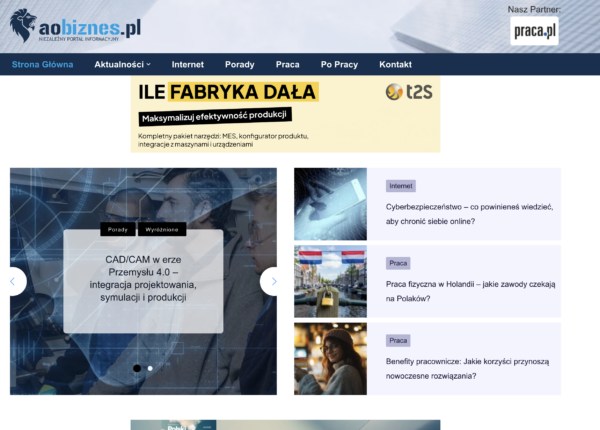Expand the Aktualności dropdown menu

click(x=122, y=64)
